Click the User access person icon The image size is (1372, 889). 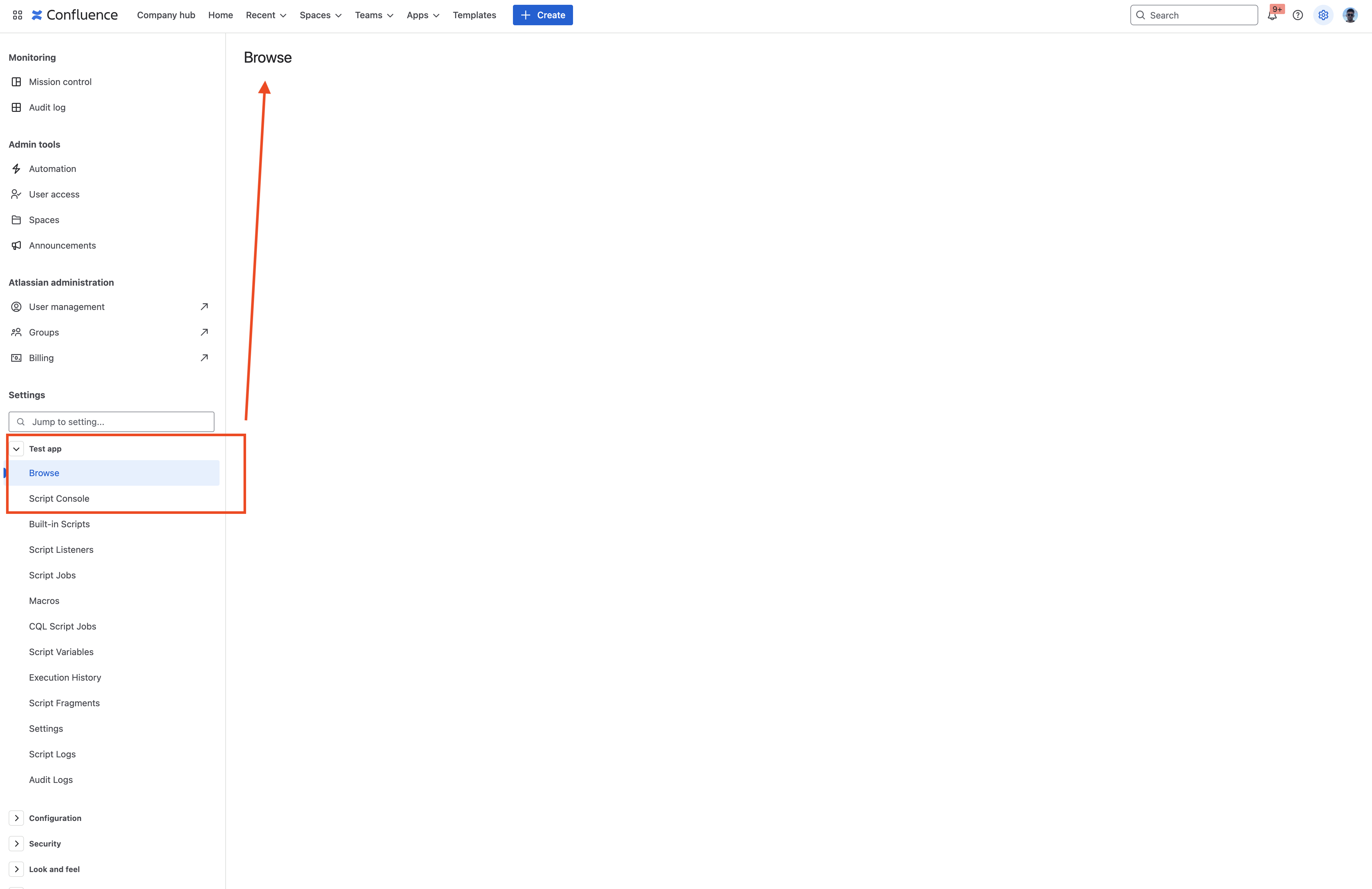click(16, 194)
